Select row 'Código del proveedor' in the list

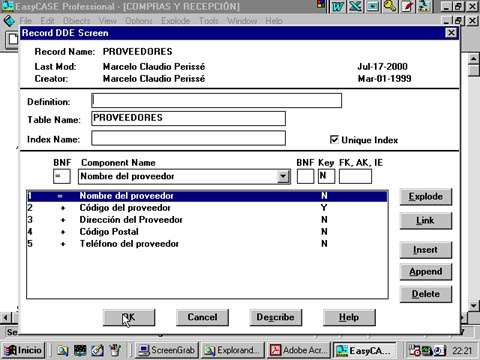[207, 208]
